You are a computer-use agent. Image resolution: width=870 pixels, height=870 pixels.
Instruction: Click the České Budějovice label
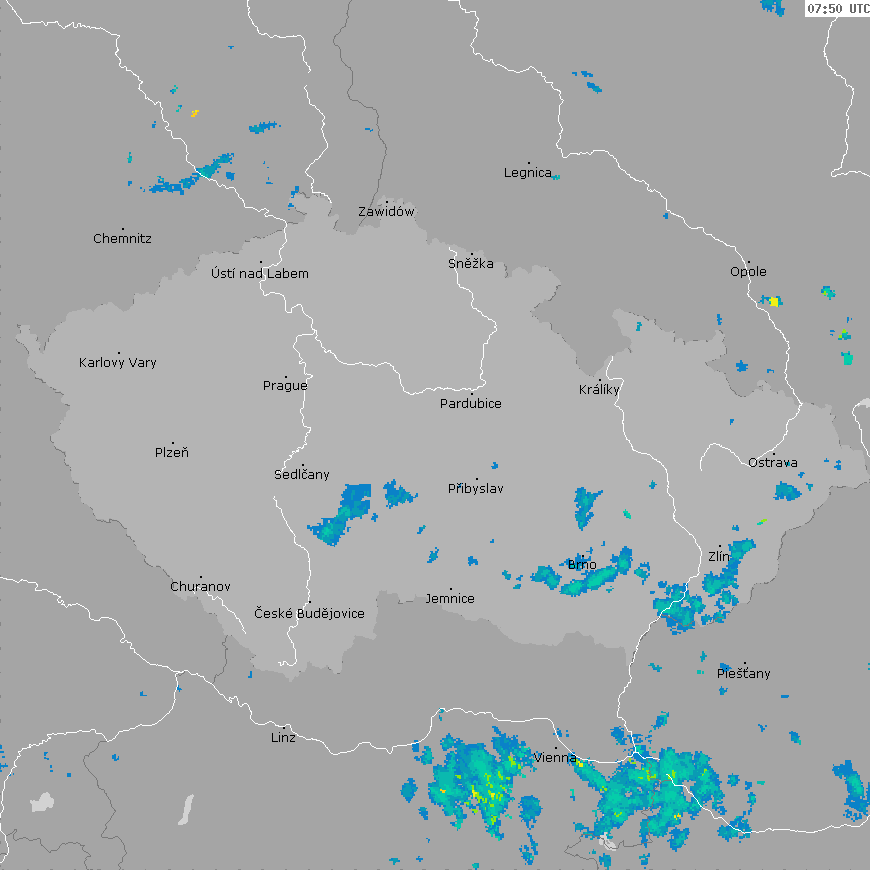tap(309, 613)
